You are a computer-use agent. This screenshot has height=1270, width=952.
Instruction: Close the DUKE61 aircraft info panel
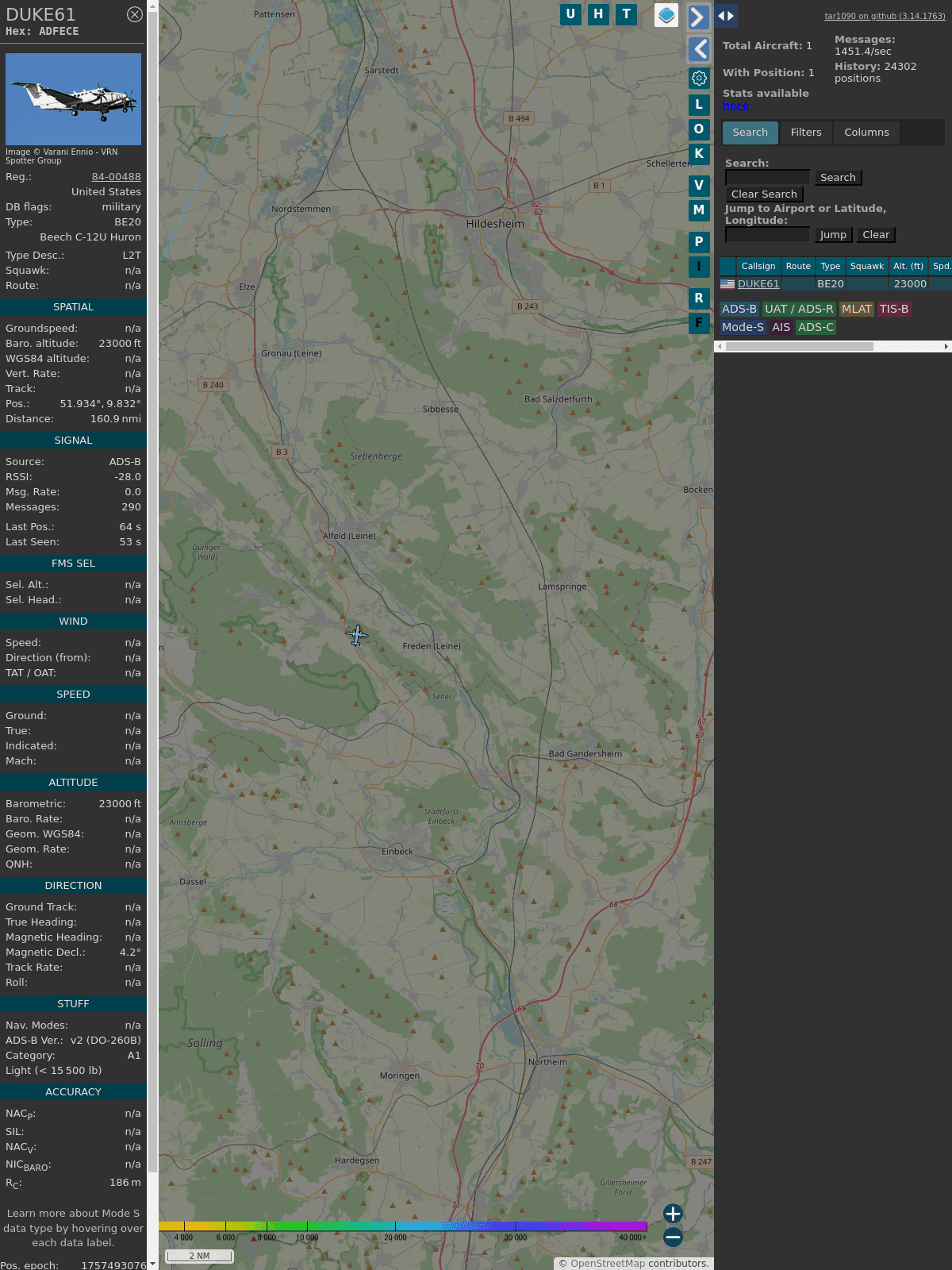135,14
